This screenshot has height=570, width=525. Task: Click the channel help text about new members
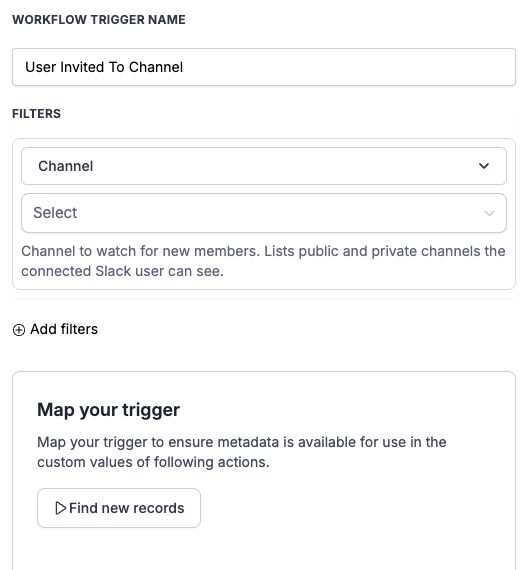[x=263, y=261]
